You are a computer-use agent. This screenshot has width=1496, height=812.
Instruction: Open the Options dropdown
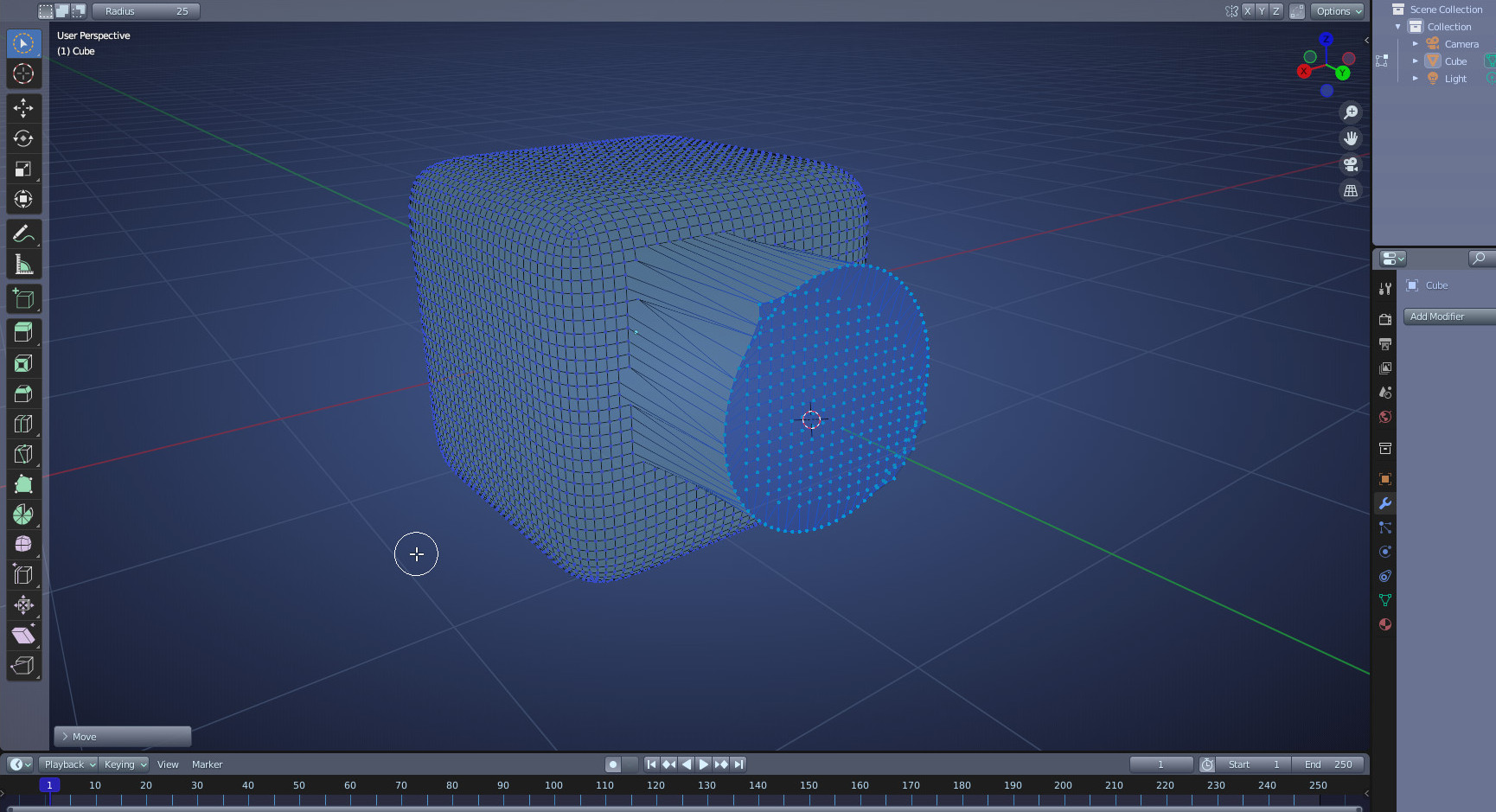pos(1338,11)
